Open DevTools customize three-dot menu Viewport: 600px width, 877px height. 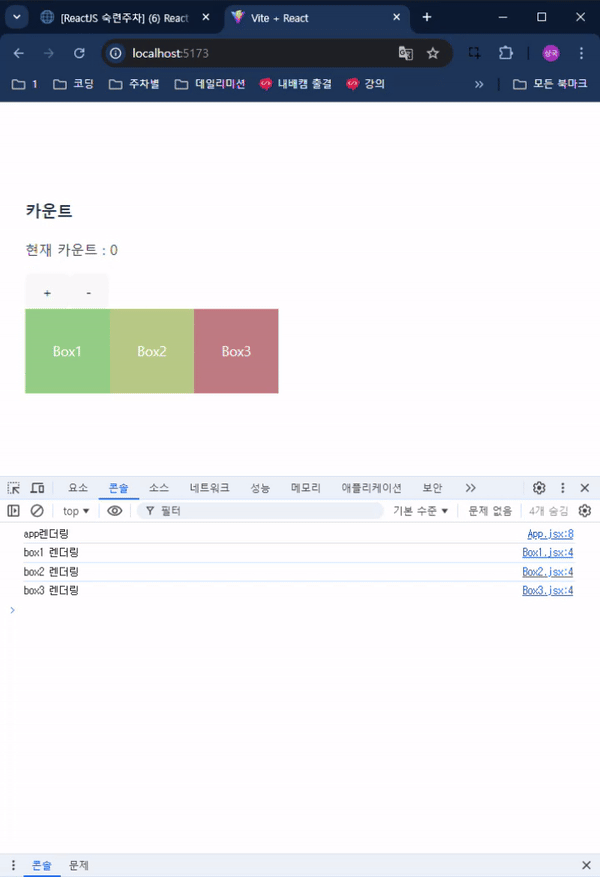point(563,488)
